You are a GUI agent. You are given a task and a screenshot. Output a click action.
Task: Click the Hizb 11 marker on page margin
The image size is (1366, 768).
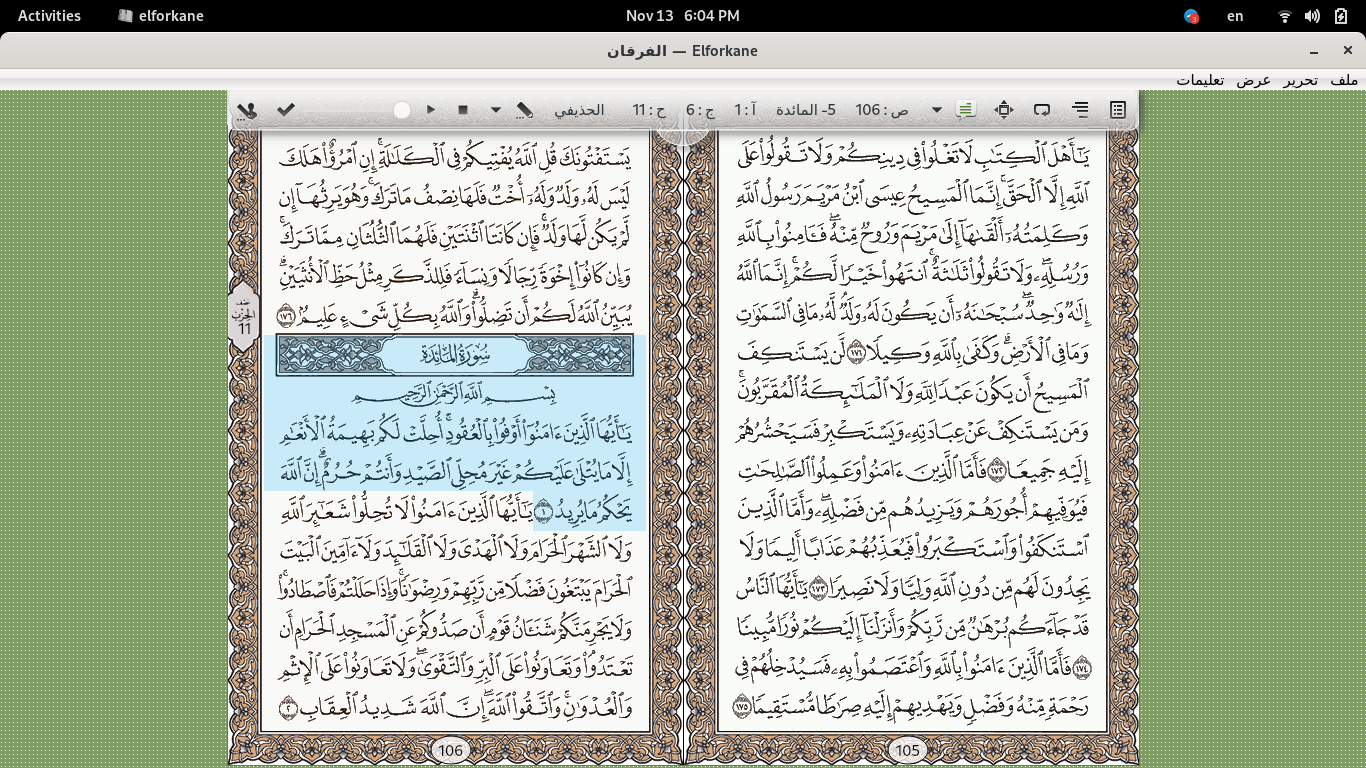pos(244,315)
